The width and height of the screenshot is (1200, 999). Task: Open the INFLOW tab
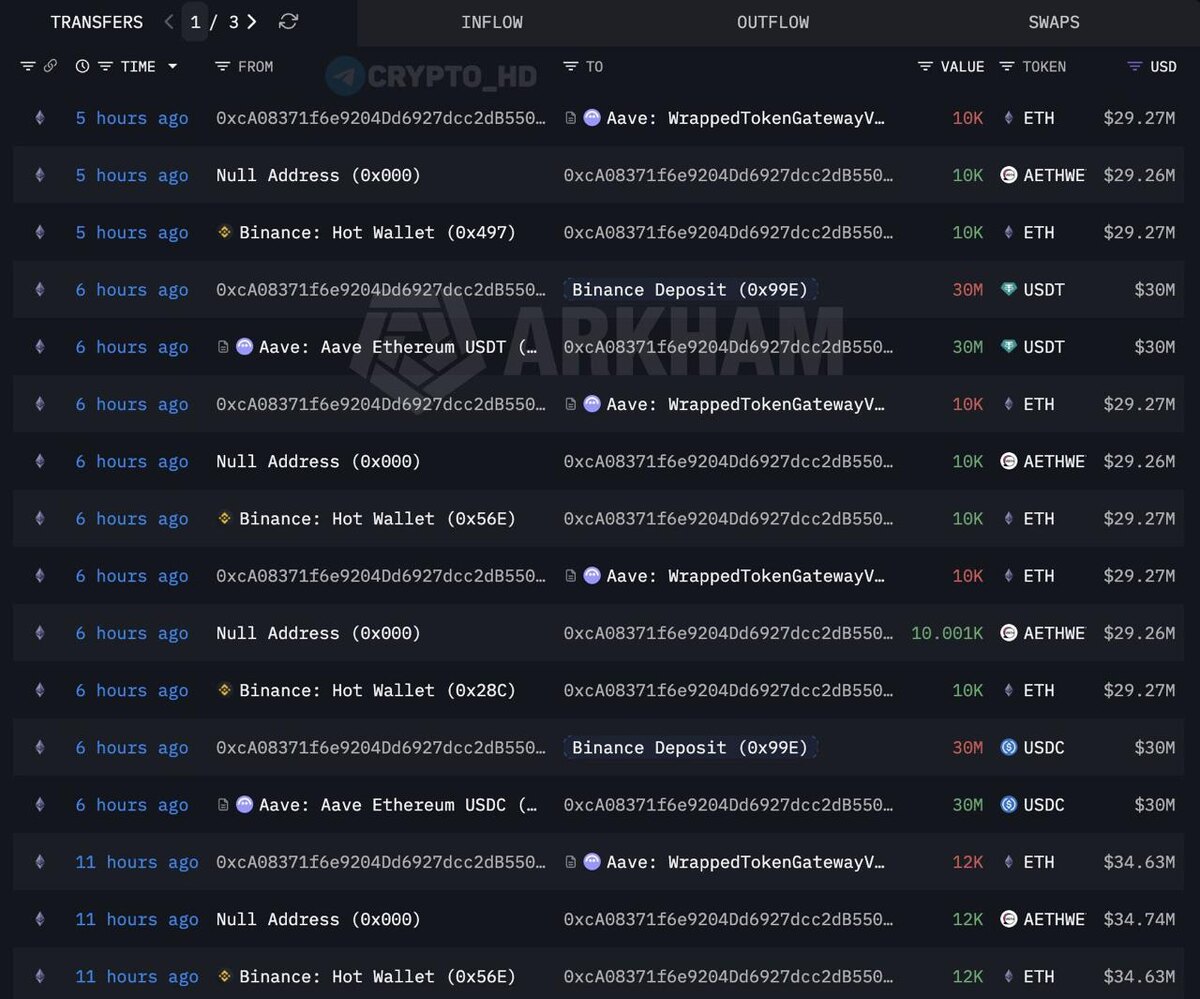pos(492,22)
